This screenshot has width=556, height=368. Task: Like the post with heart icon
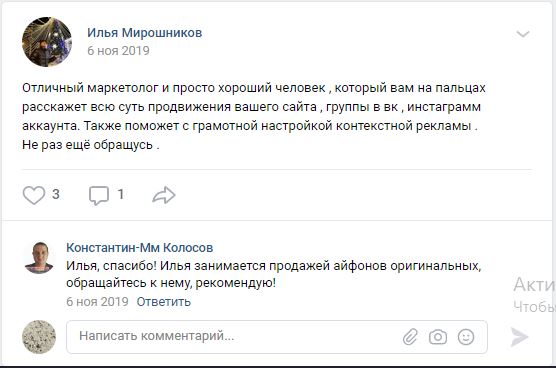[x=34, y=195]
